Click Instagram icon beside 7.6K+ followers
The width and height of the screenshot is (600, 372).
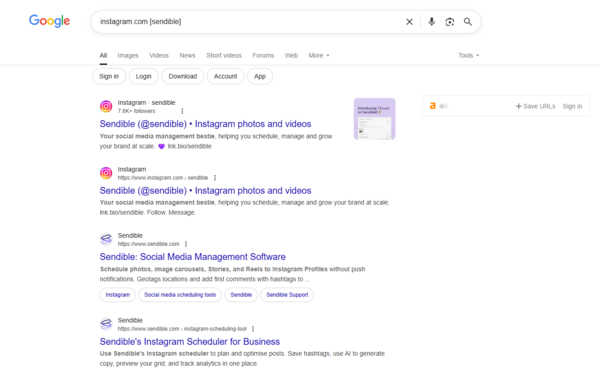coord(106,106)
